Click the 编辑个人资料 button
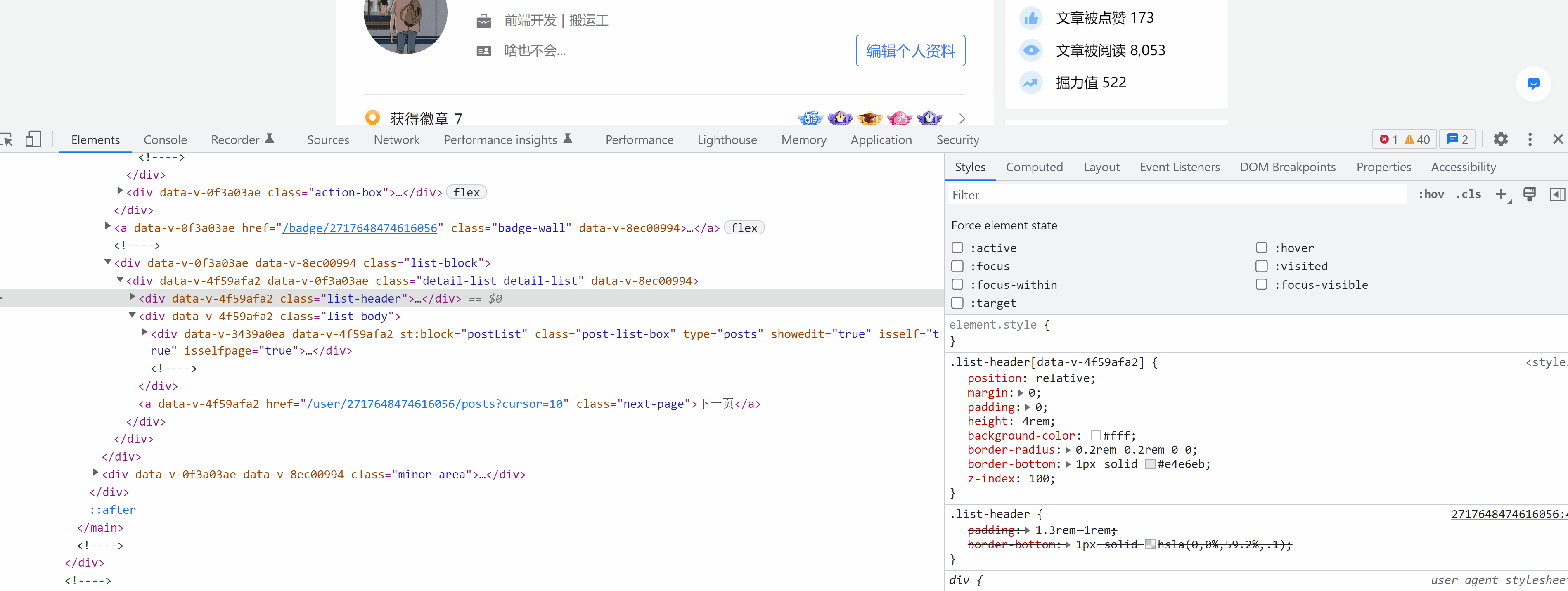Viewport: 1568px width, 591px height. point(910,51)
